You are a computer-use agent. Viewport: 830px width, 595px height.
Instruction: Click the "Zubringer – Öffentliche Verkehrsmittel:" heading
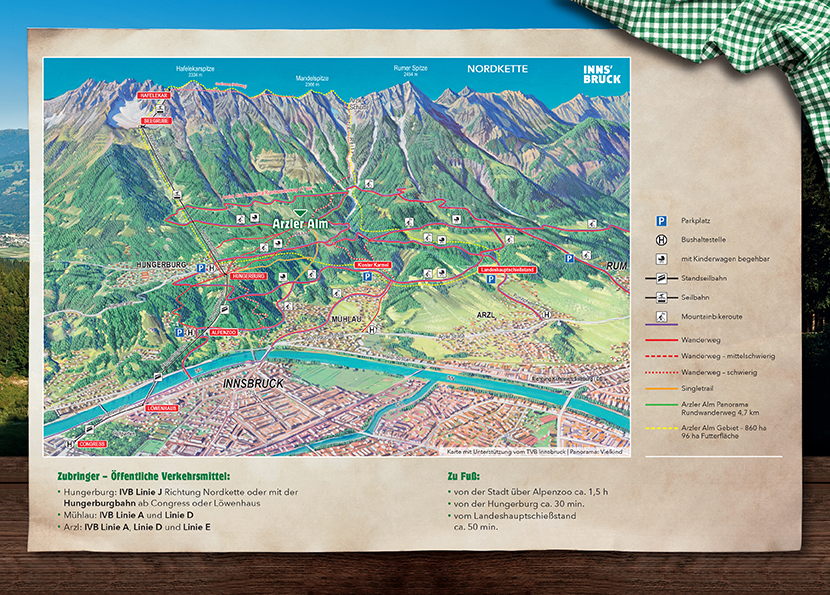click(143, 476)
